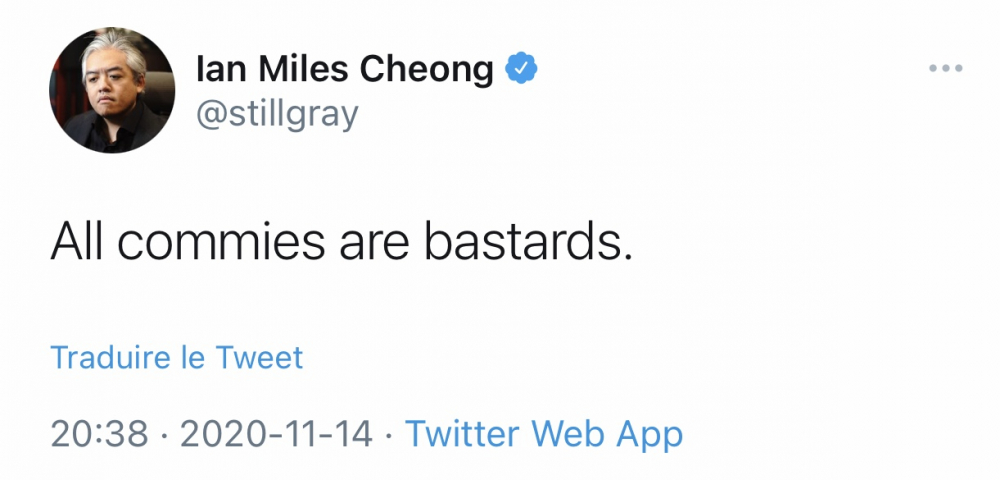Image resolution: width=1000 pixels, height=480 pixels.
Task: Click the display name Ian Miles Cheong
Action: point(345,69)
